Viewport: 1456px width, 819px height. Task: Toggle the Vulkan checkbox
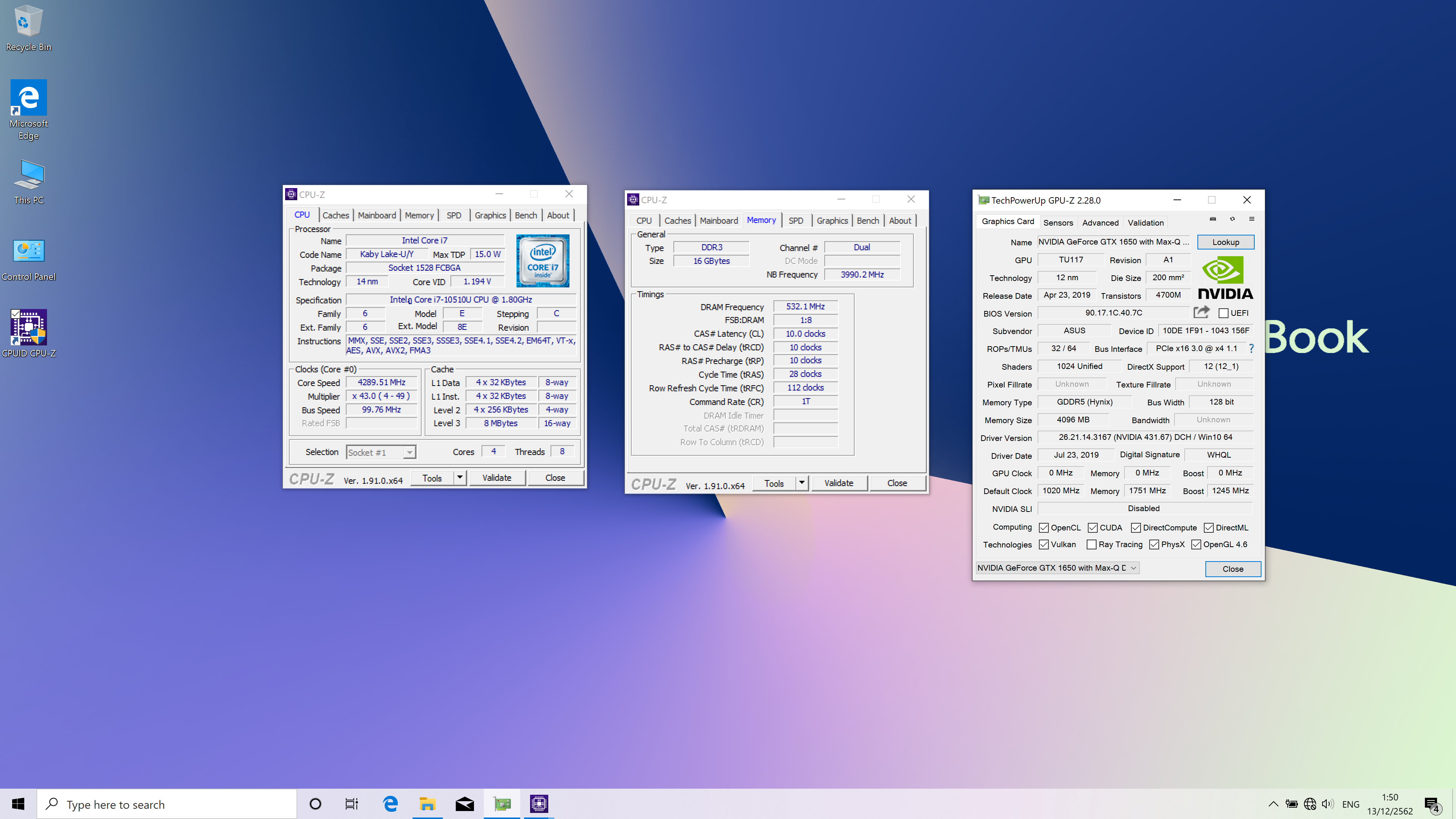pyautogui.click(x=1044, y=544)
